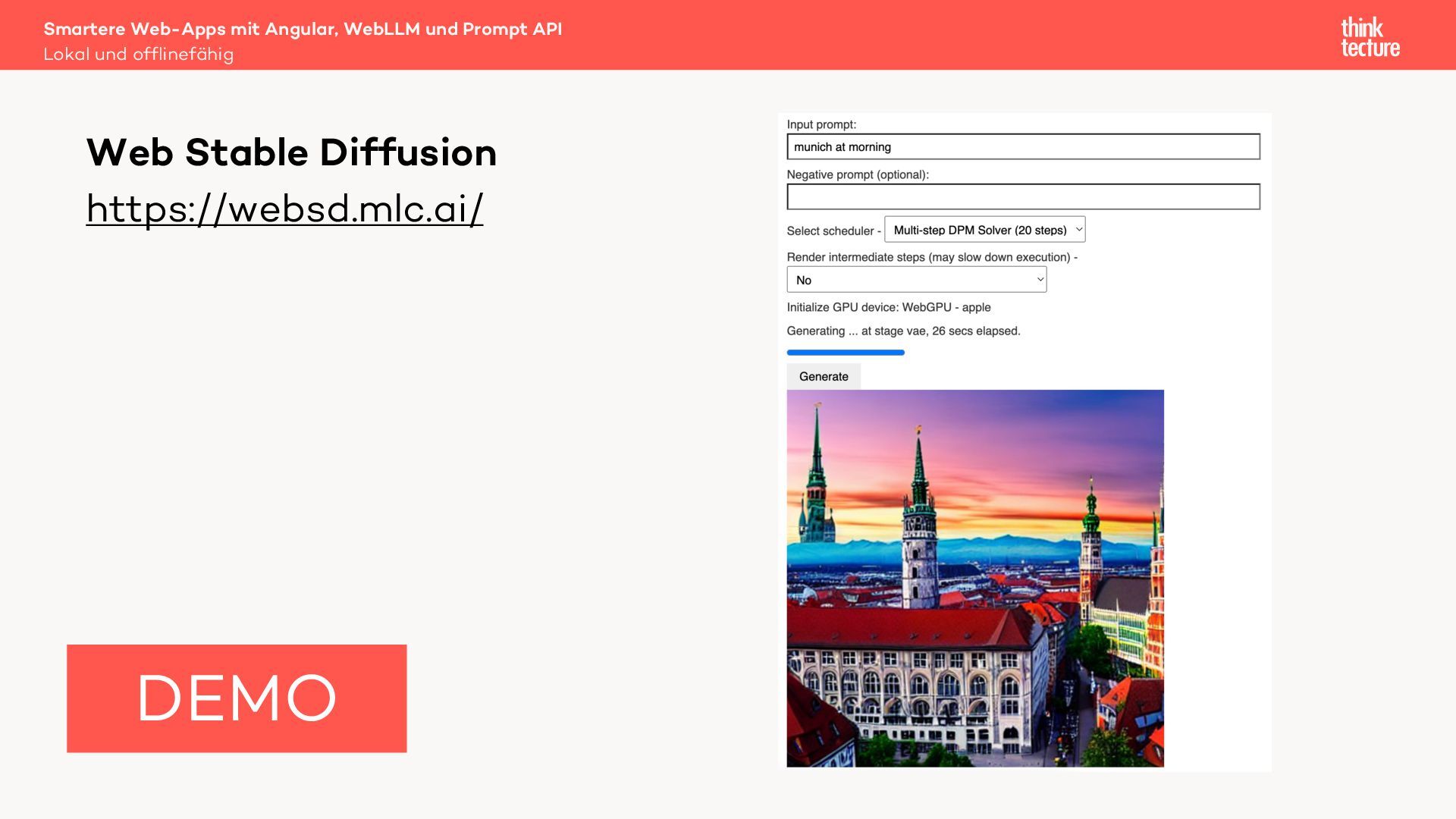
Task: Click the 'Select scheduler' label text
Action: [x=830, y=231]
